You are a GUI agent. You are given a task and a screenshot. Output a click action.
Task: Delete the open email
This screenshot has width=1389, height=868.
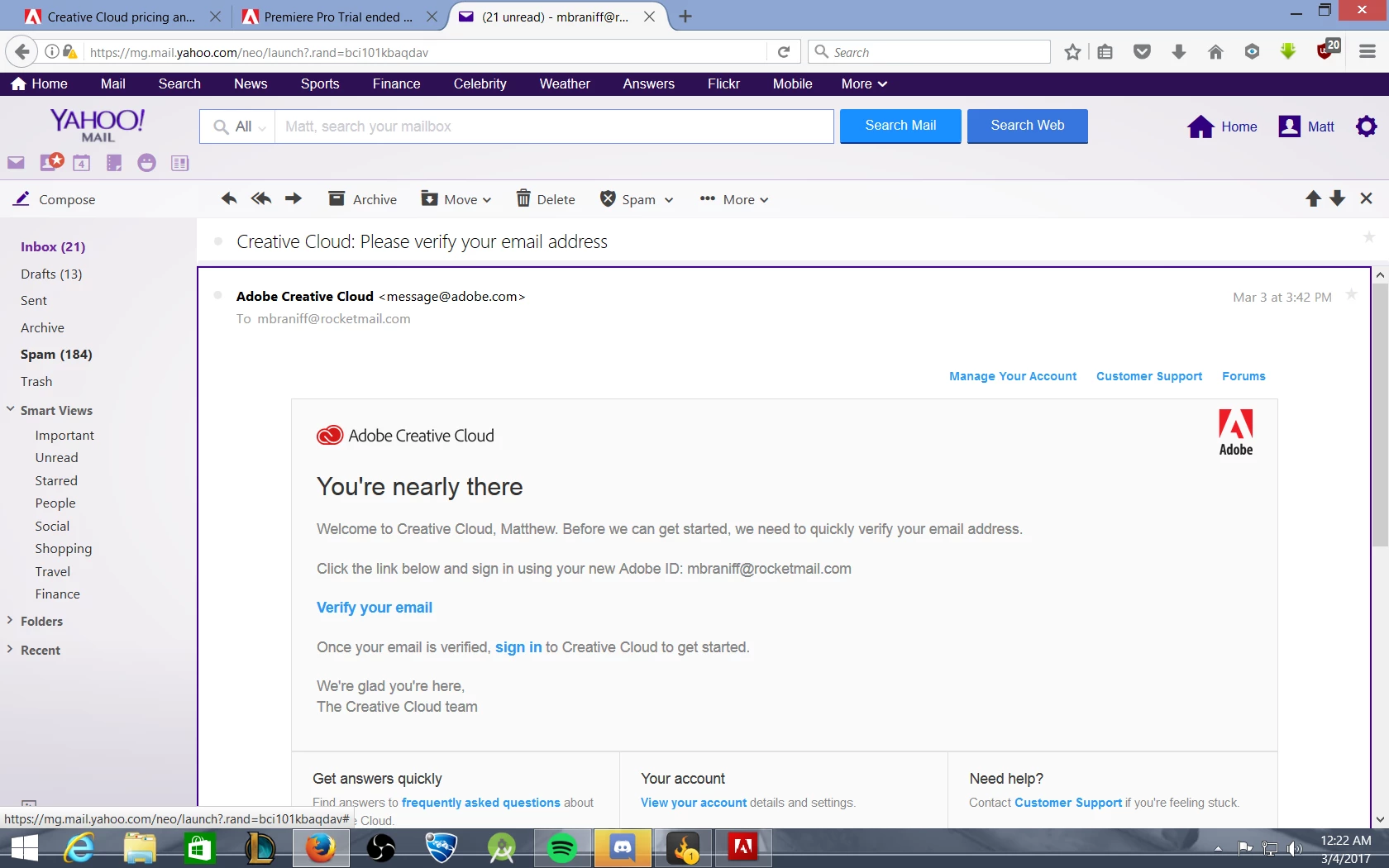coord(546,199)
